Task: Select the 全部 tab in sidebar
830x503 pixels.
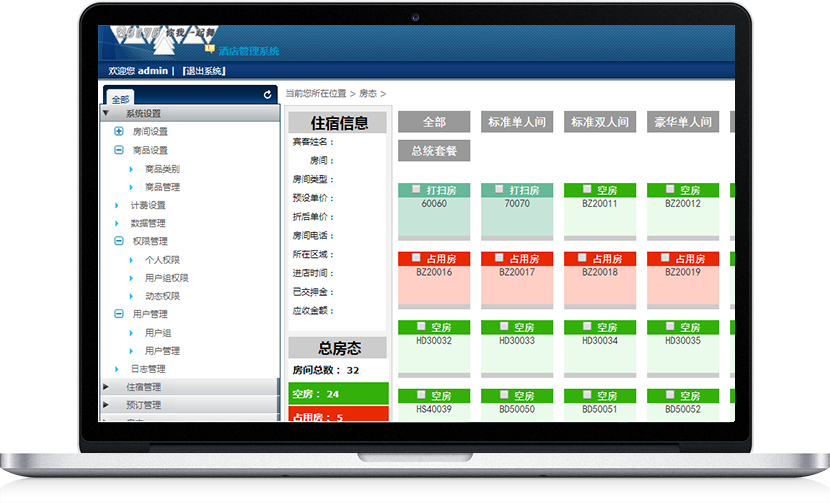Action: point(120,99)
